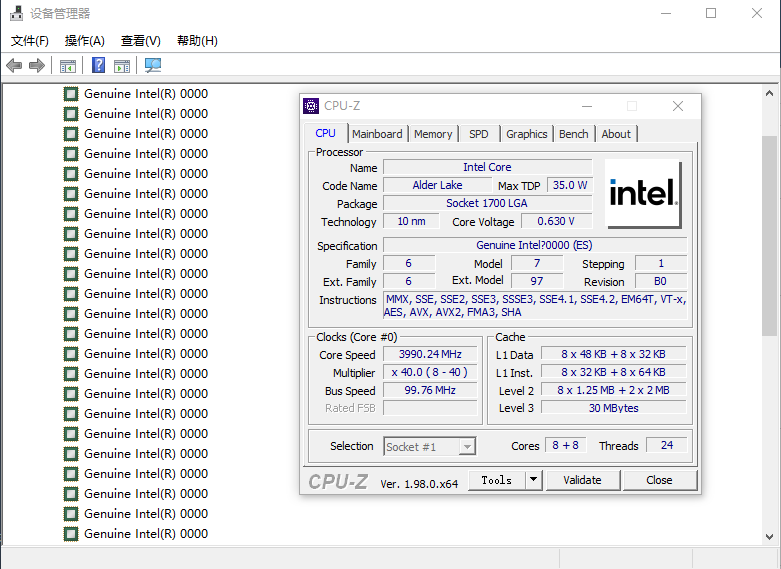Click the B0 revision value

click(x=661, y=281)
